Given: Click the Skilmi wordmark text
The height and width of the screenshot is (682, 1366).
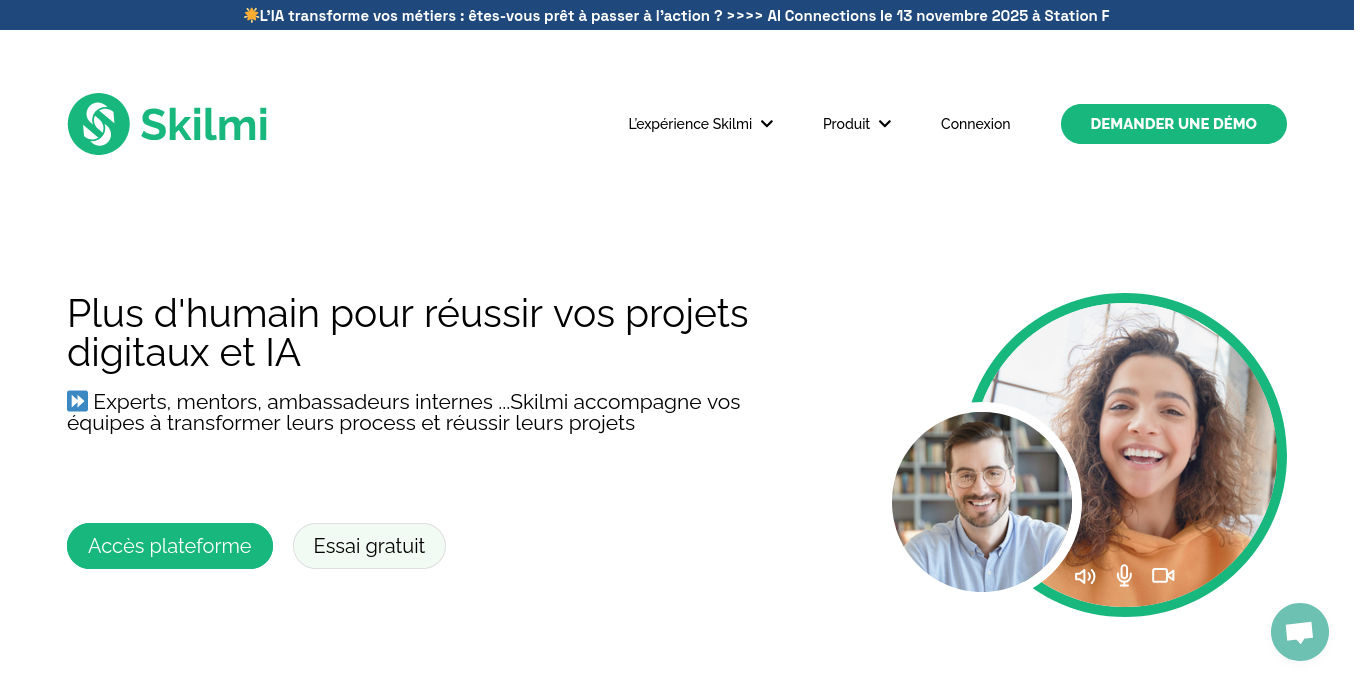Looking at the screenshot, I should click(203, 123).
